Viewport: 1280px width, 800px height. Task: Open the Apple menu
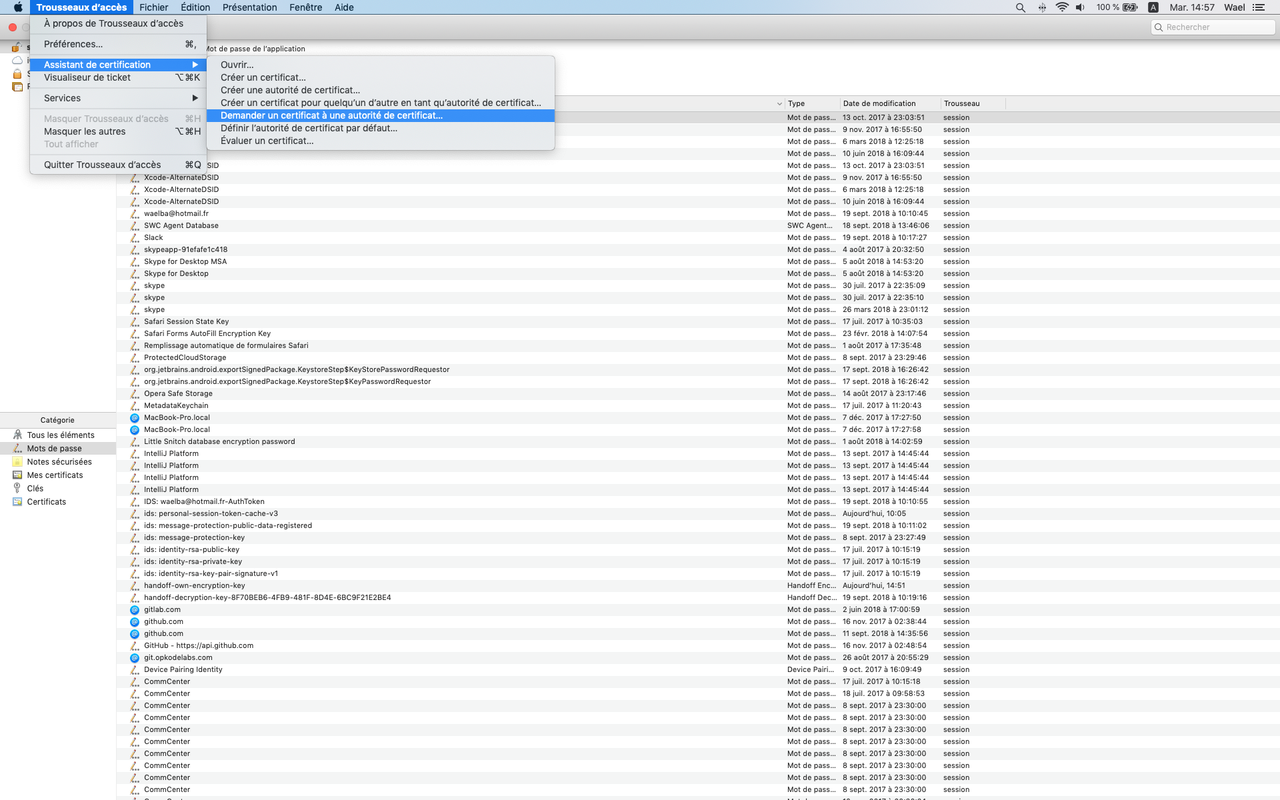click(x=17, y=7)
